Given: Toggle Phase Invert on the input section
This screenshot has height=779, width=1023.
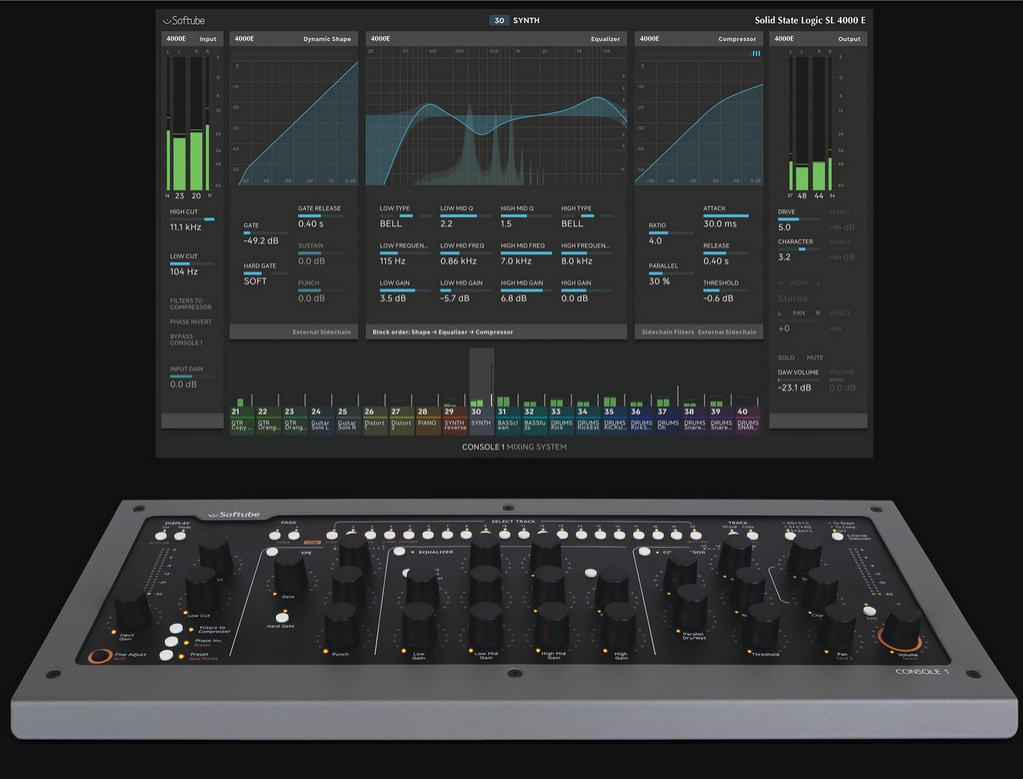Looking at the screenshot, I should click(192, 322).
